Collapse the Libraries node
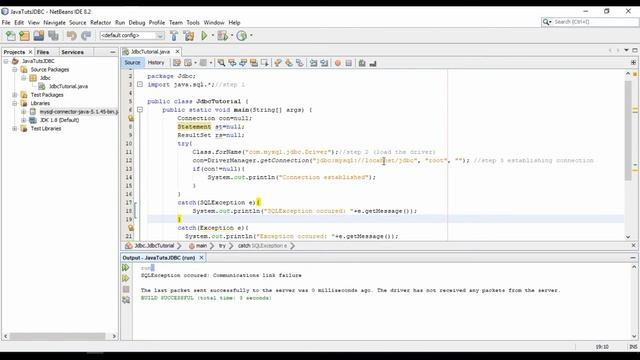Screen dimensions: 640x360 click(x=15, y=103)
